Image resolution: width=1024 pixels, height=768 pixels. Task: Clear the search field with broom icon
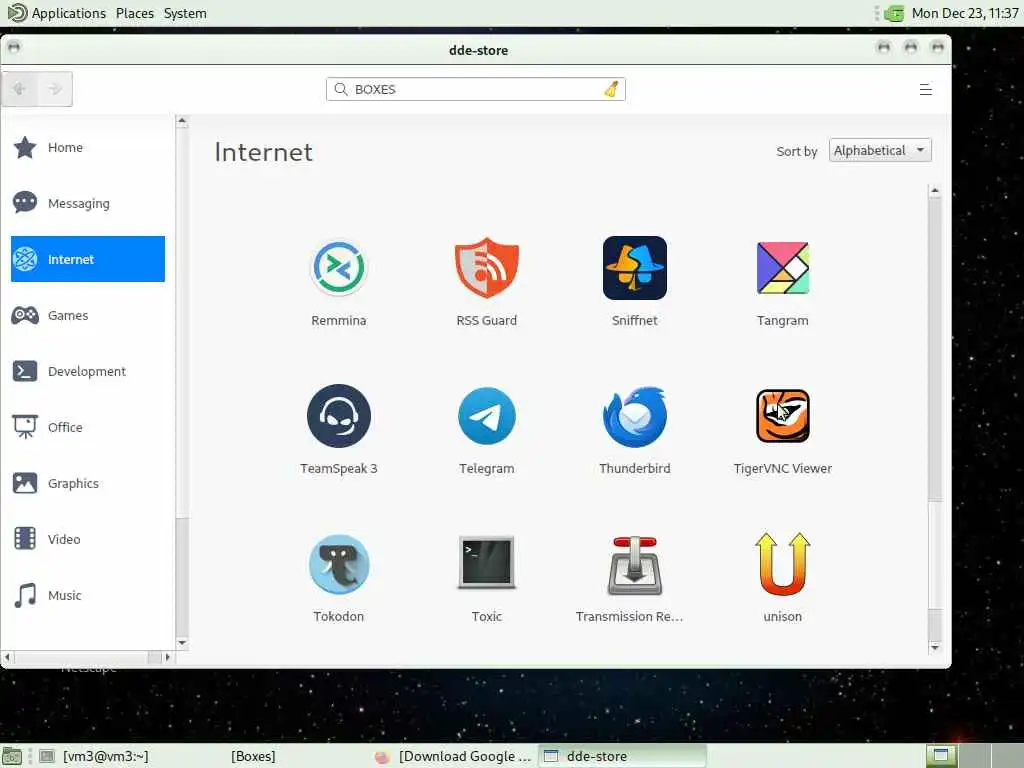(x=611, y=89)
